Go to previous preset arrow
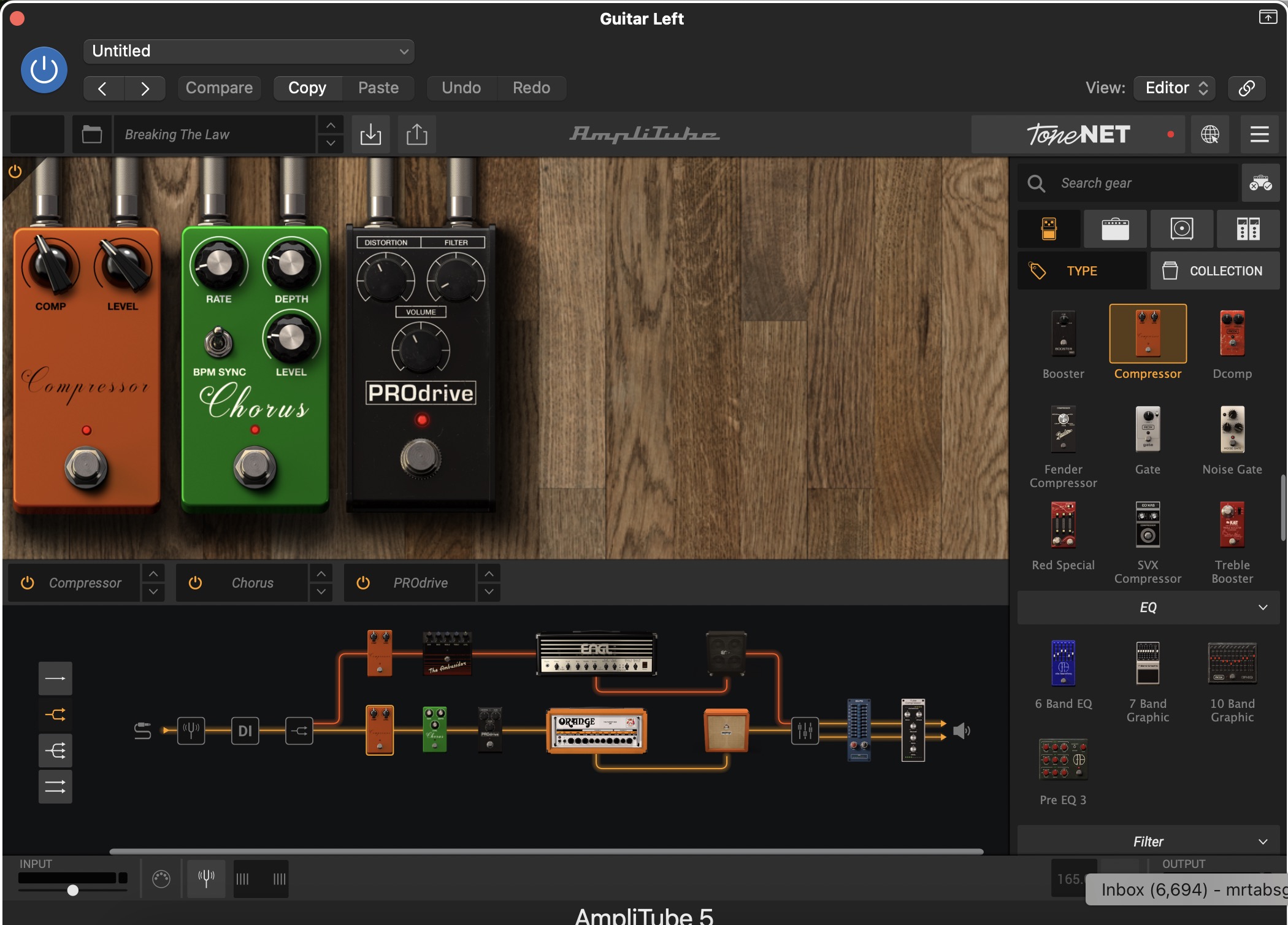The image size is (1288, 925). coord(103,88)
